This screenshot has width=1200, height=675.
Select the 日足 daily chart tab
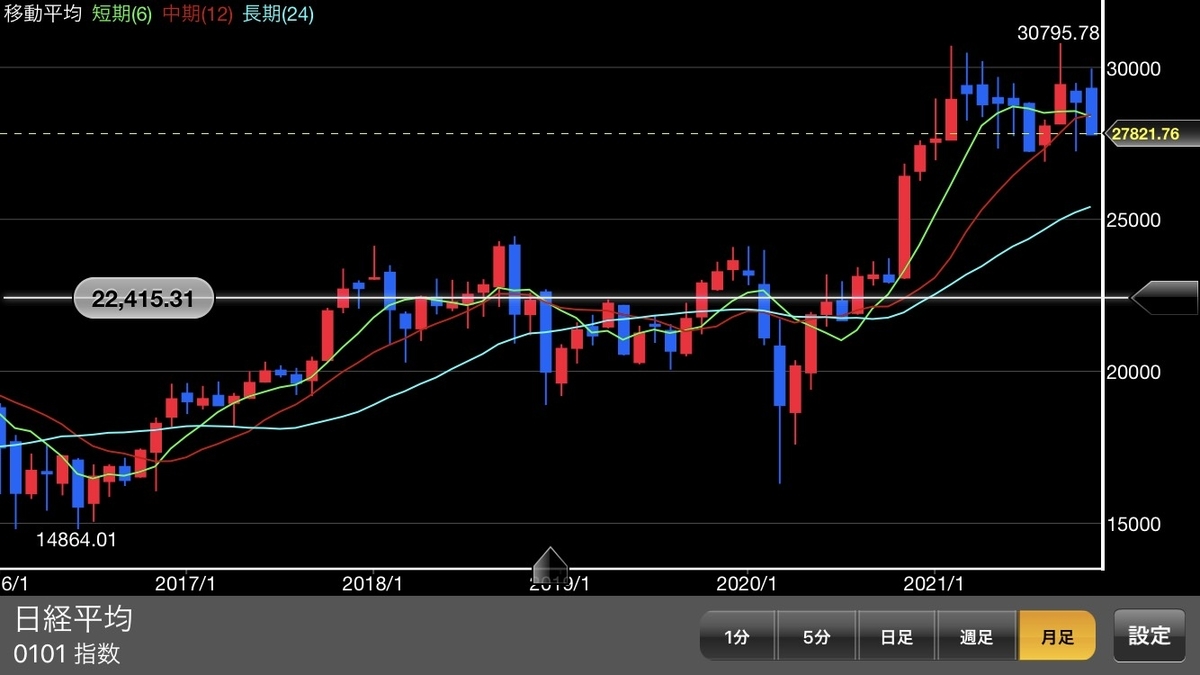tap(896, 636)
